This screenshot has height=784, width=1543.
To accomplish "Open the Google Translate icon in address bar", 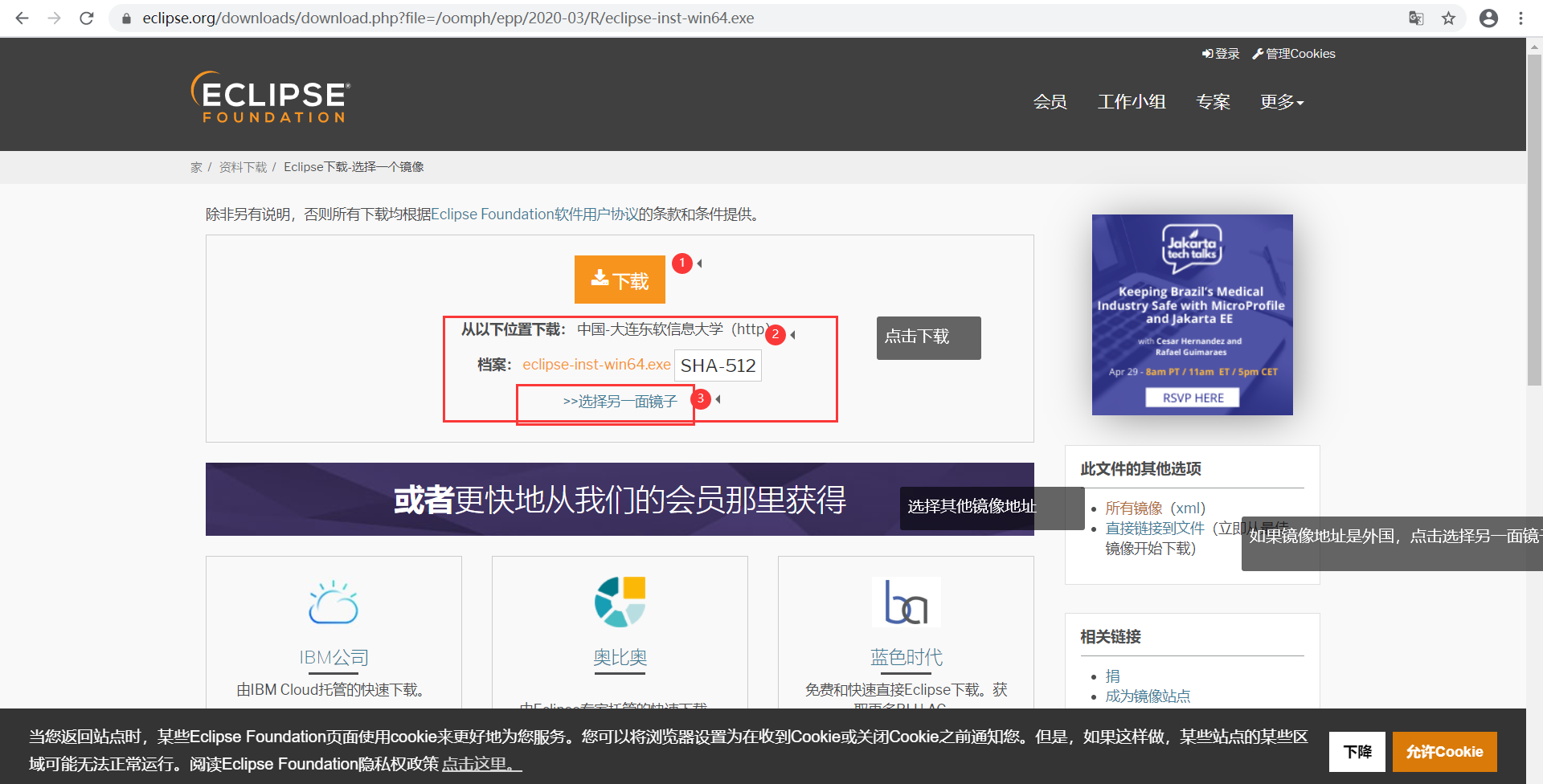I will click(1416, 18).
